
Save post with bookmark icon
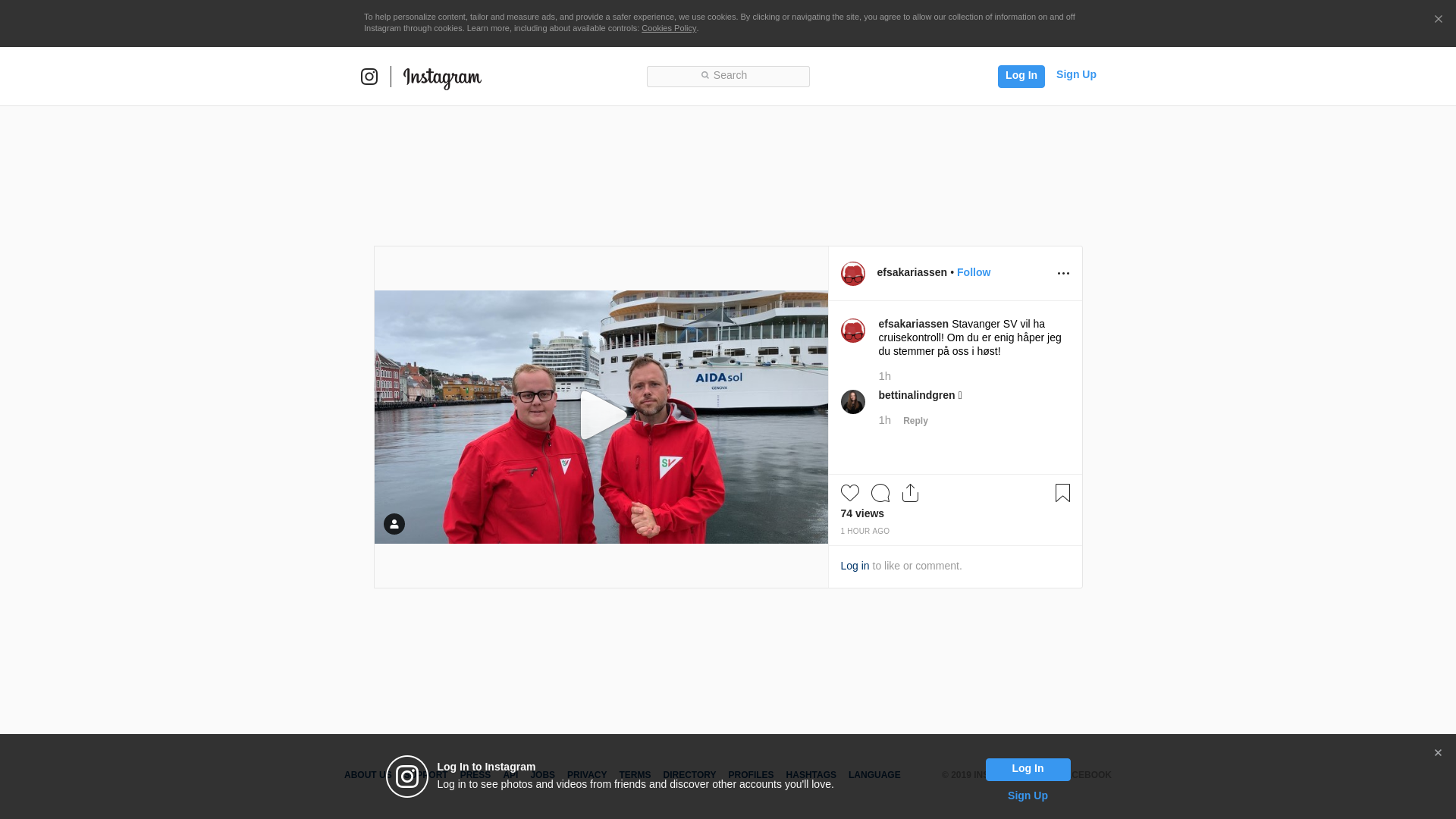1062,493
